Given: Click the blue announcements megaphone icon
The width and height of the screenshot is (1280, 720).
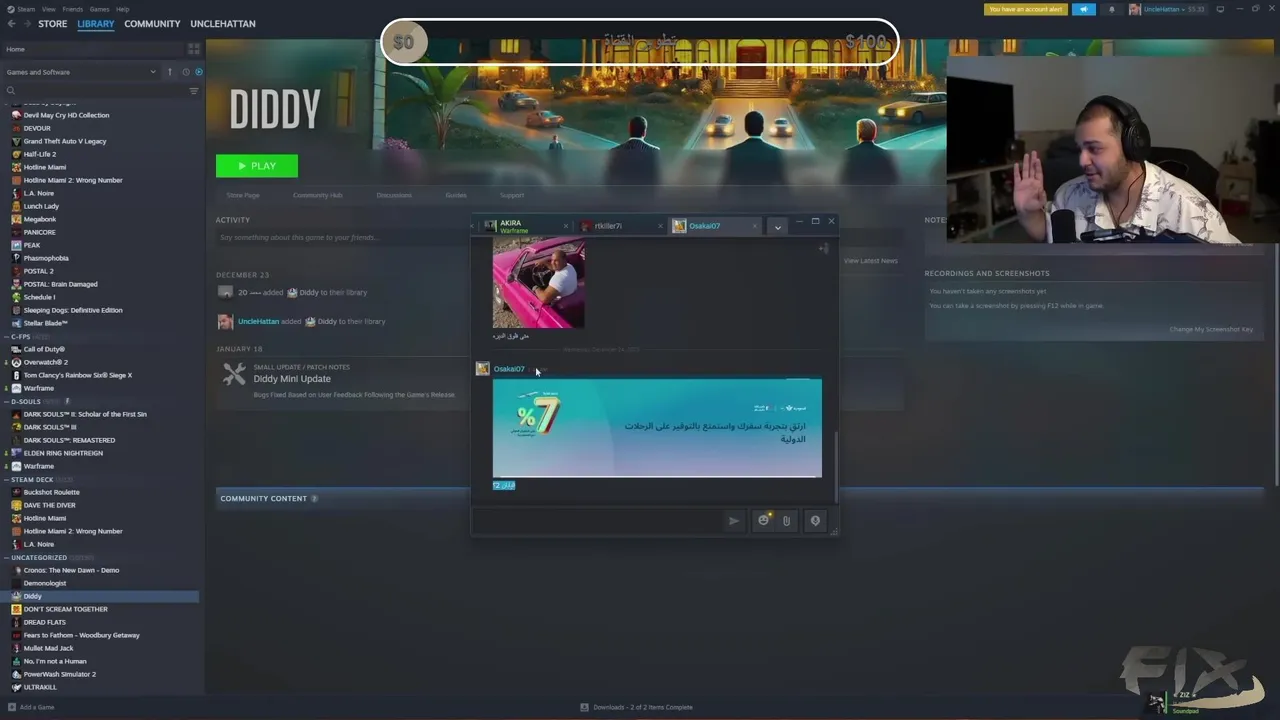Looking at the screenshot, I should [1084, 9].
